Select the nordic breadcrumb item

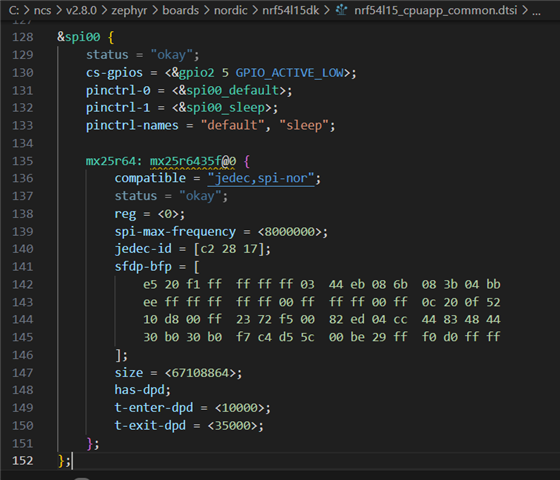[230, 10]
